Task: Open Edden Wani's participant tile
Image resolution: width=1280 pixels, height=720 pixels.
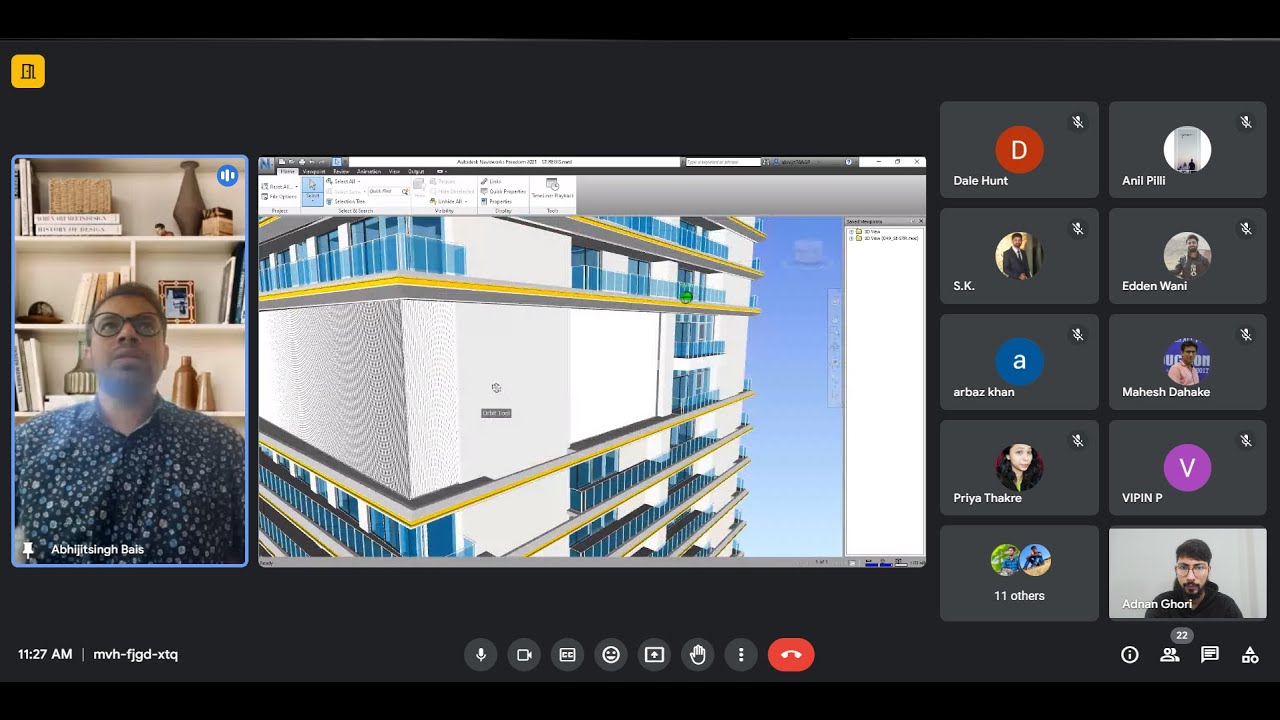Action: point(1188,255)
